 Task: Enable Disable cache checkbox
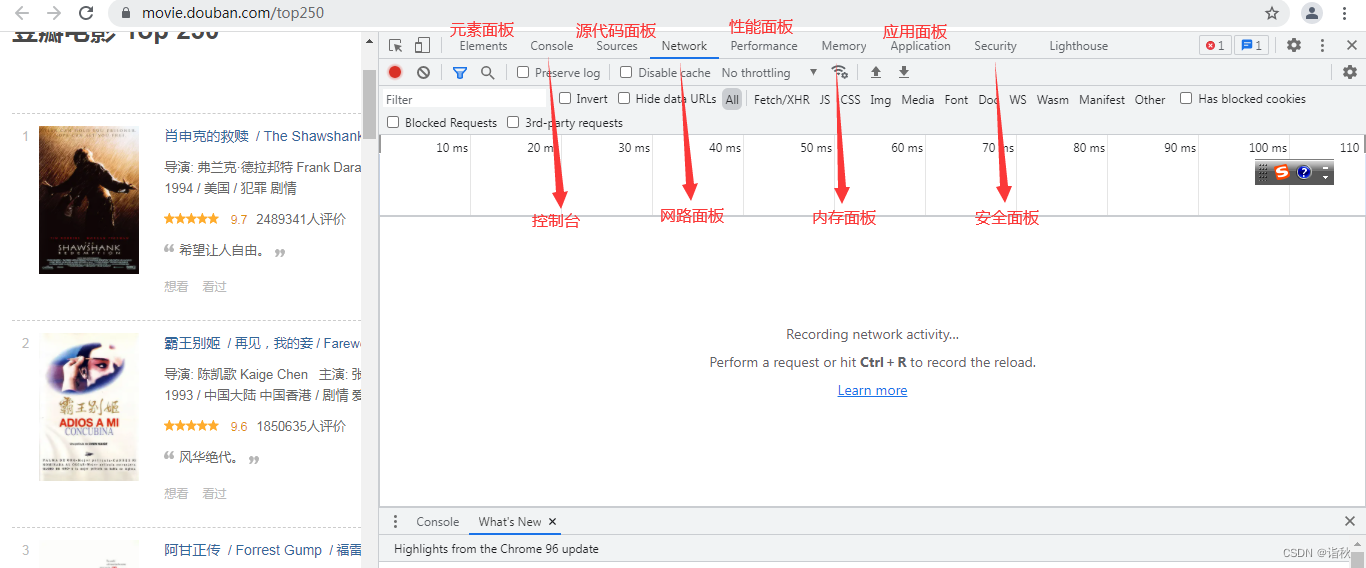click(x=626, y=72)
